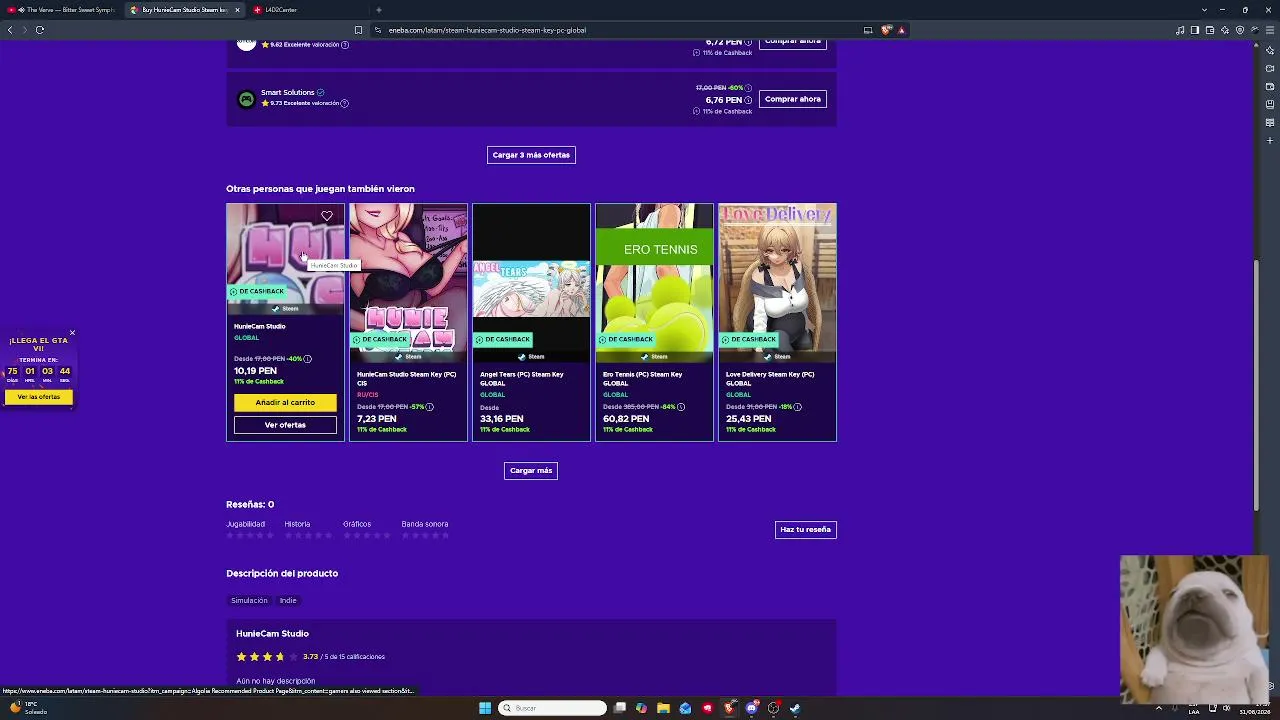Viewport: 1280px width, 720px height.
Task: Click the Historia star rating row
Action: click(x=308, y=536)
